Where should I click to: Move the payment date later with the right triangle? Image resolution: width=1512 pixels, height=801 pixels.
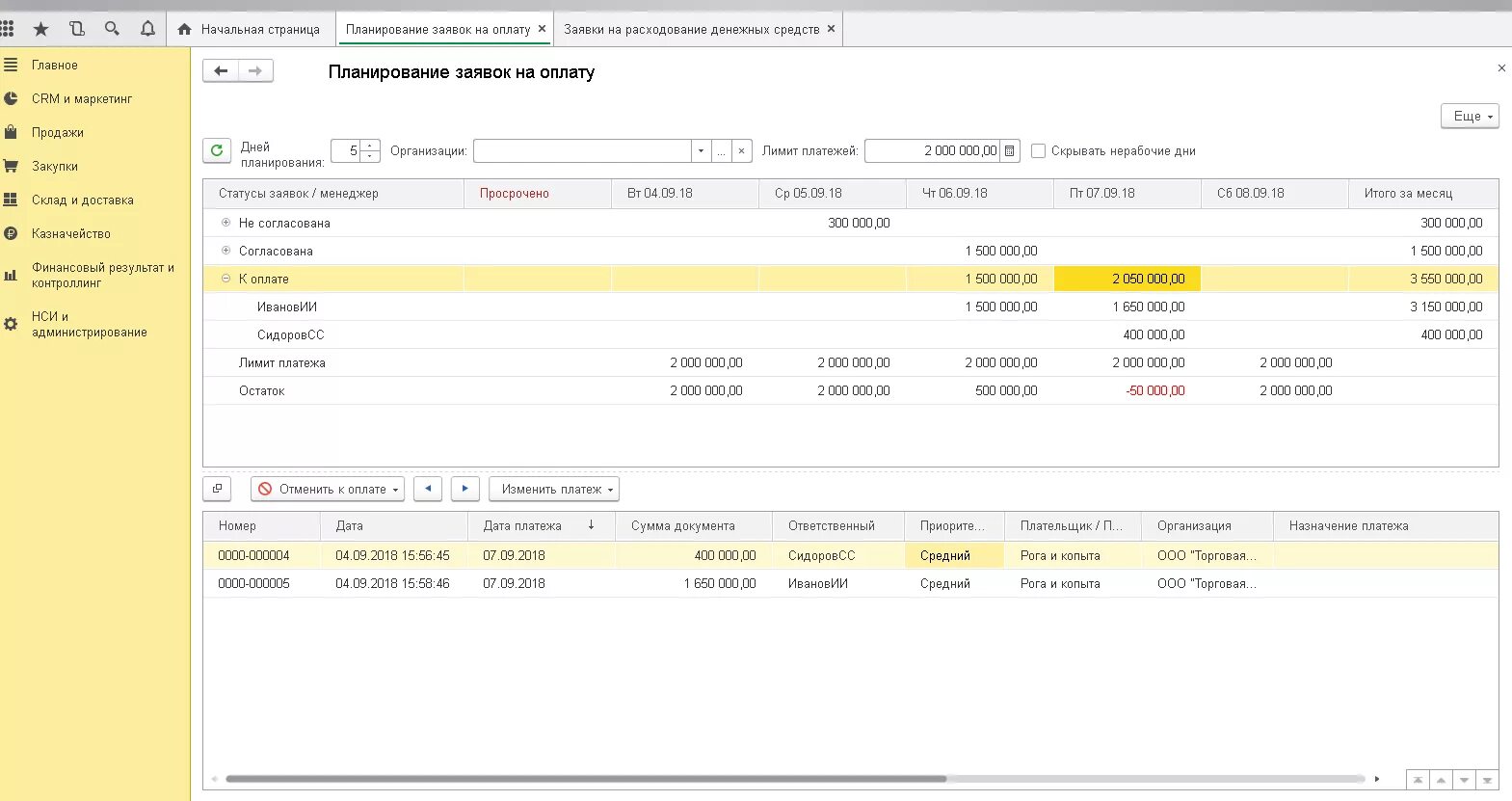coord(464,489)
